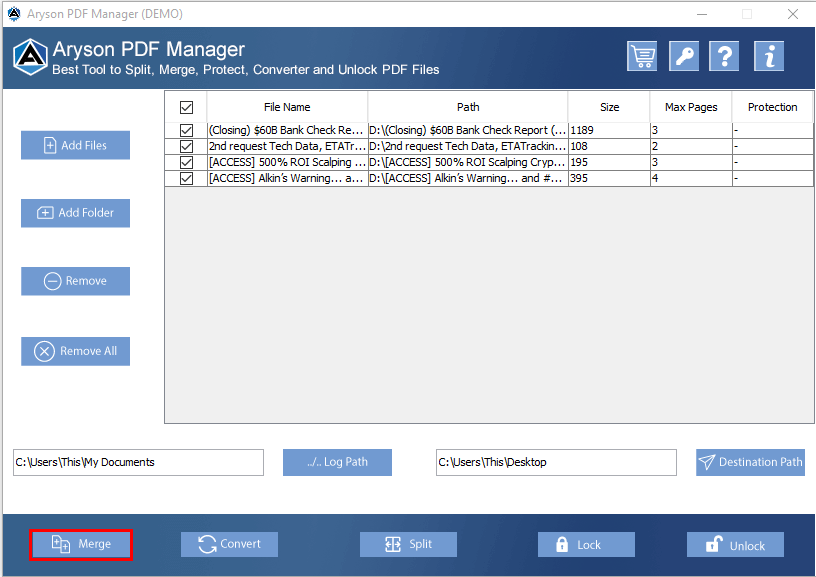Click path cell "D:\[ACCESS] Alkin's Warning... and #..."

[468, 178]
